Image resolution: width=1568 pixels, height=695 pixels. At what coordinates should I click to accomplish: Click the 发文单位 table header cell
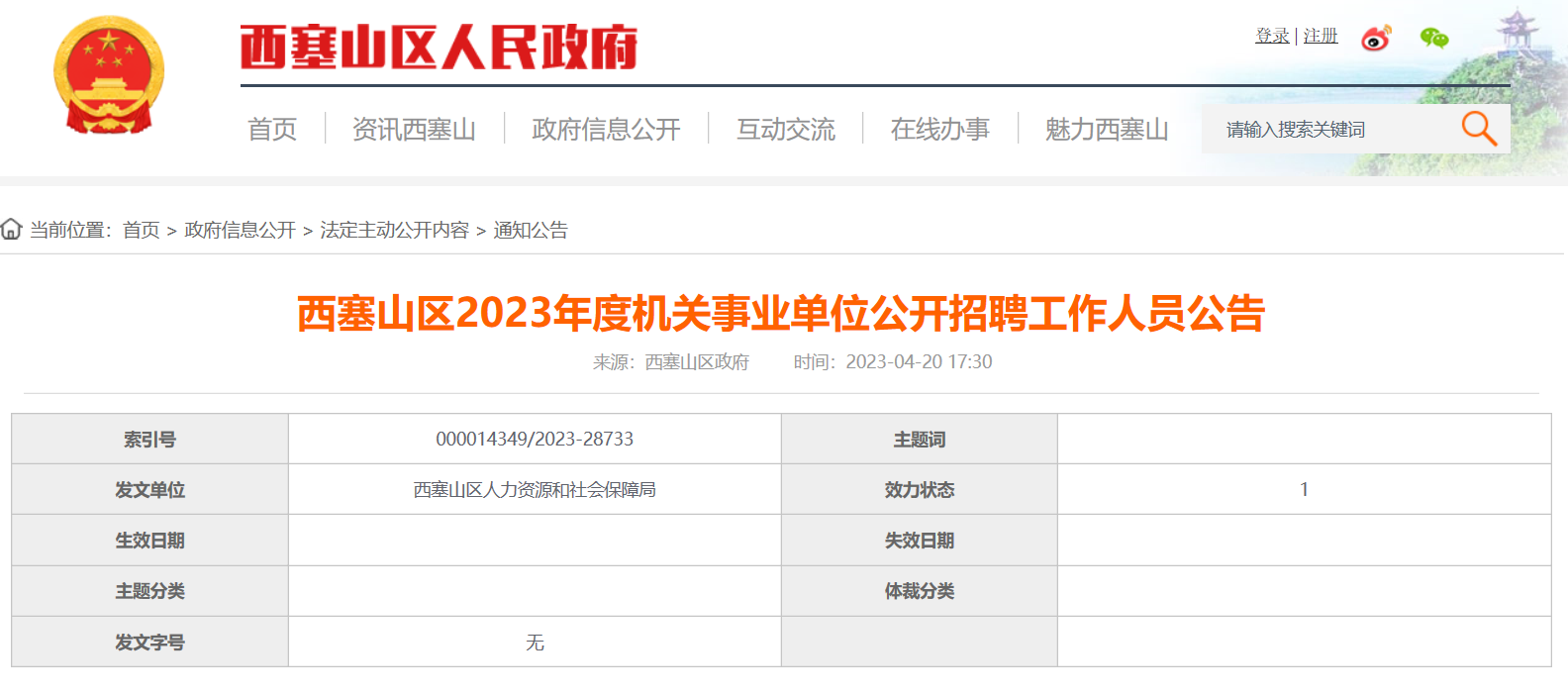point(149,490)
